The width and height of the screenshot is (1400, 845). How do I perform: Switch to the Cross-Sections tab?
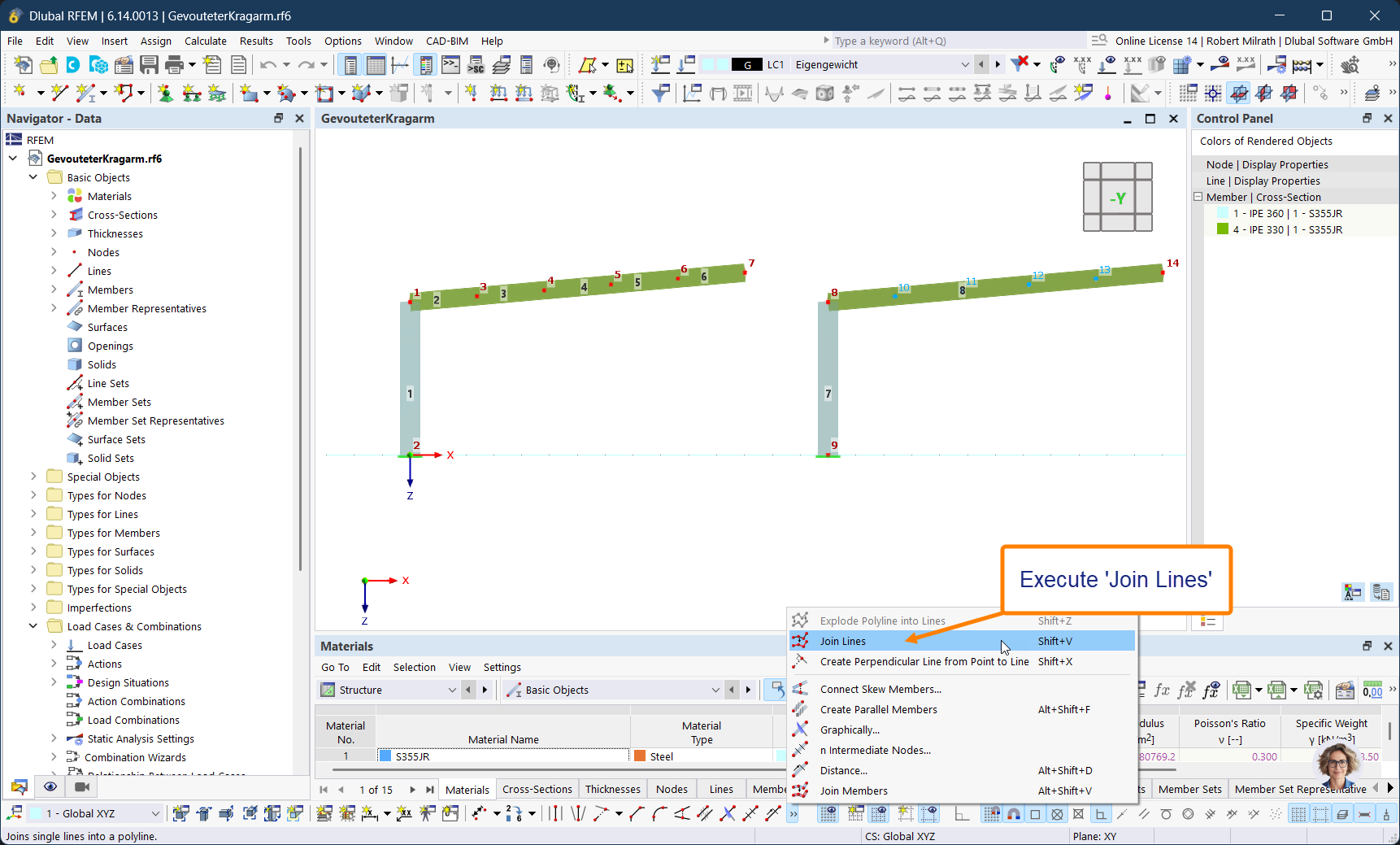[x=537, y=789]
